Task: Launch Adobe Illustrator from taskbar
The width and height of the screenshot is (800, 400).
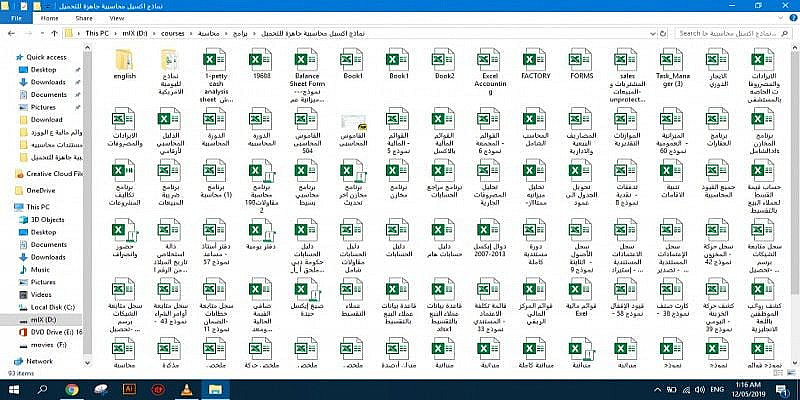Action: [129, 390]
